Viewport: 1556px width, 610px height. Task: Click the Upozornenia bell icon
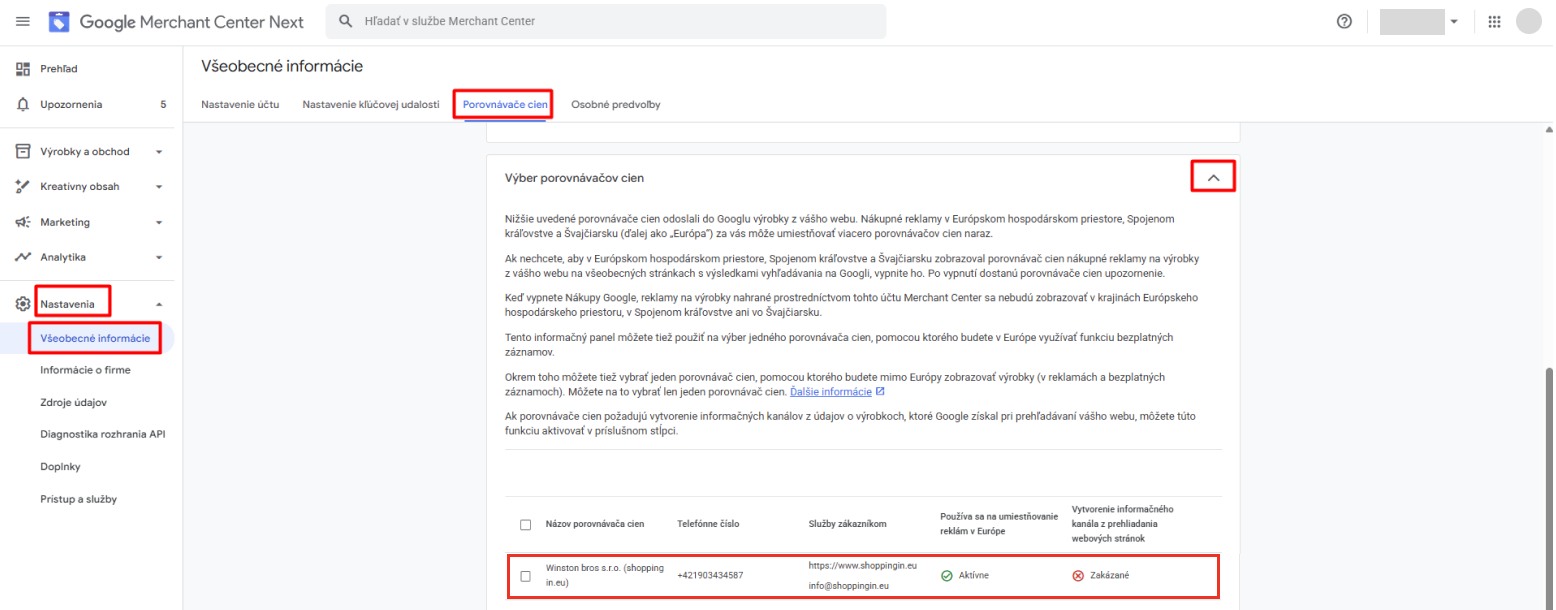[x=22, y=104]
